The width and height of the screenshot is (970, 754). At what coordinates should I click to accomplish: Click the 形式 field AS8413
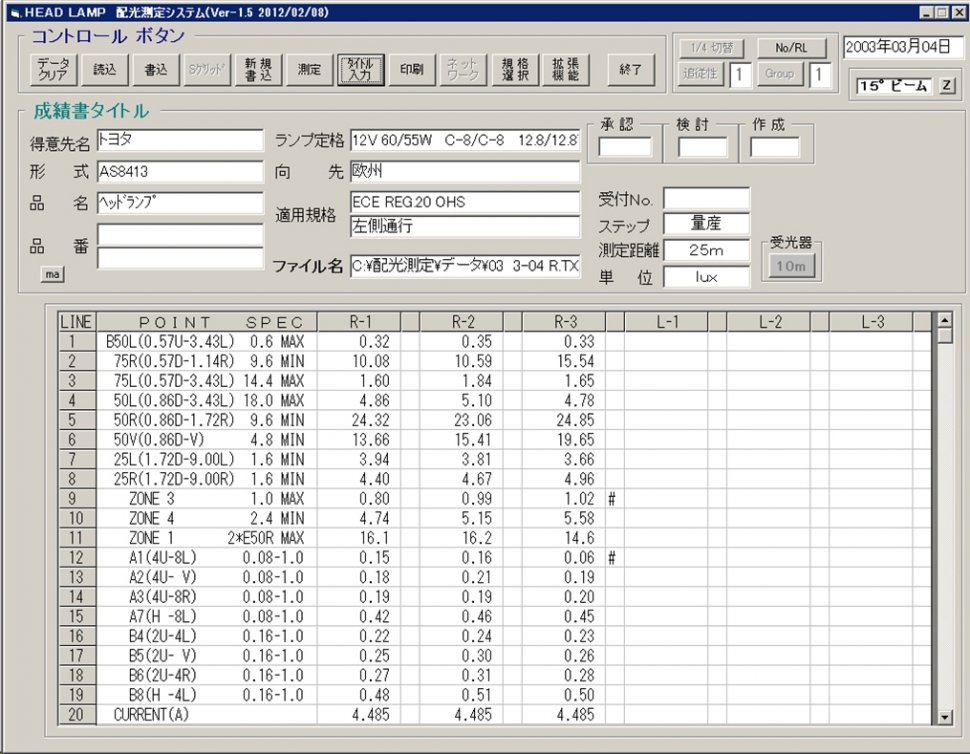180,171
